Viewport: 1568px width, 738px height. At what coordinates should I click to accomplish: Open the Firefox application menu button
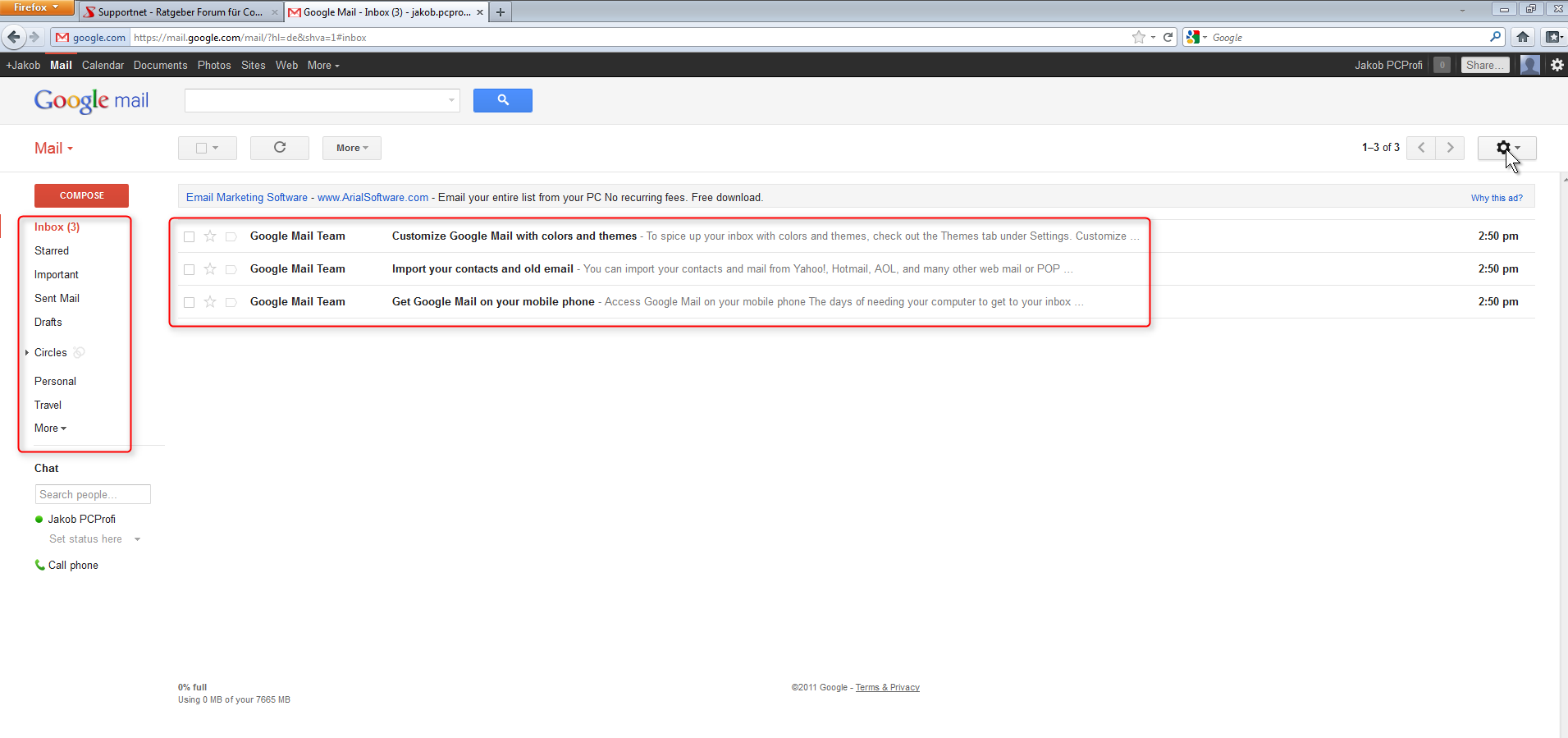point(37,7)
